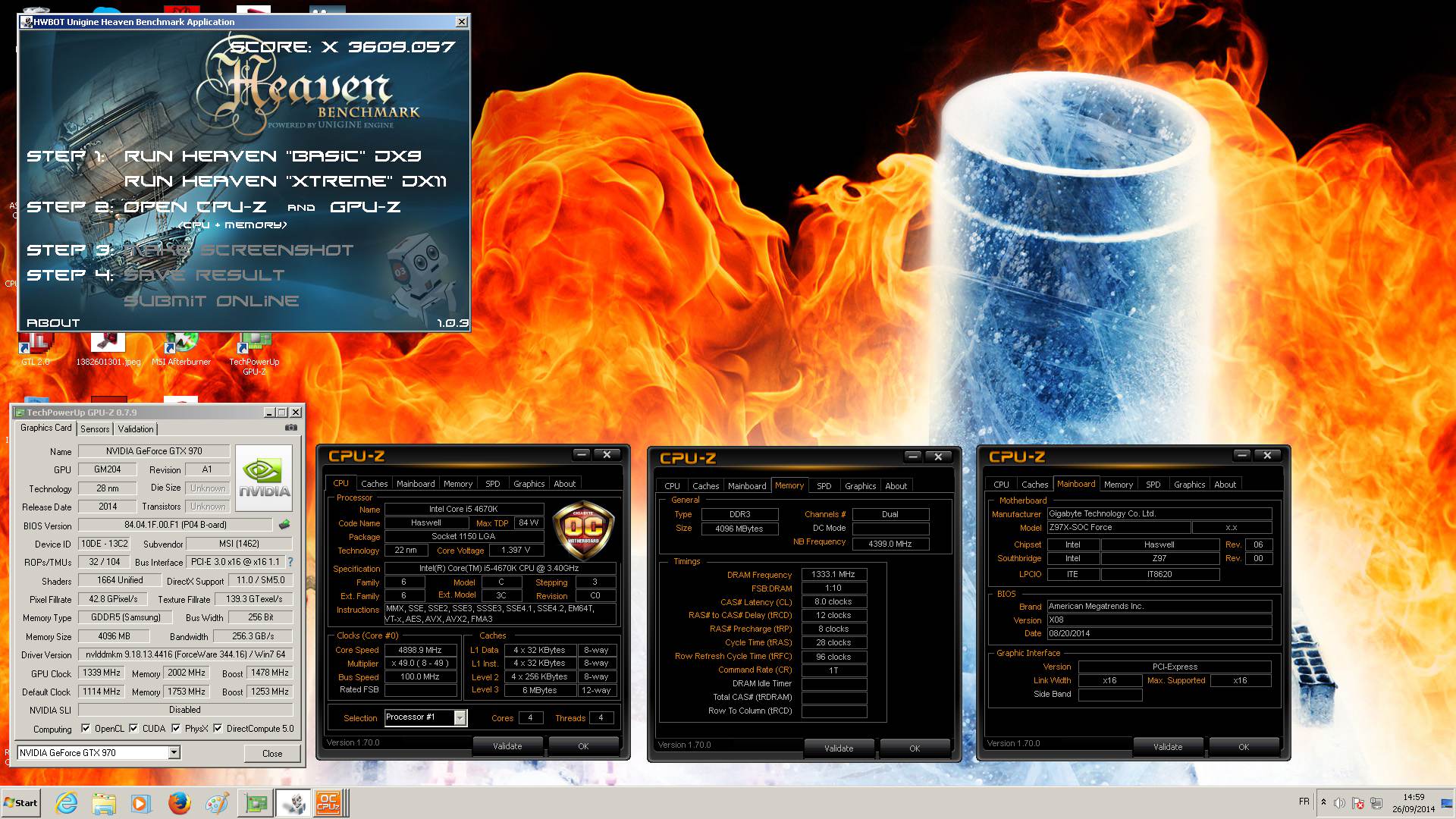
Task: Open the TechPowerUp GPU-Z desktop shortcut
Action: pyautogui.click(x=254, y=353)
